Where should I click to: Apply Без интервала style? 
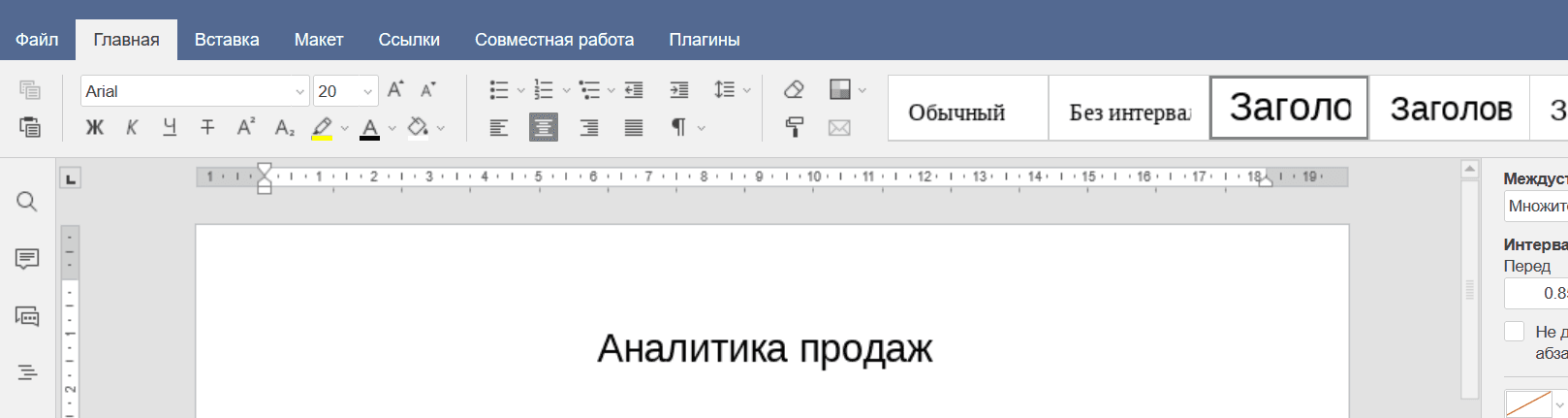pyautogui.click(x=1129, y=109)
